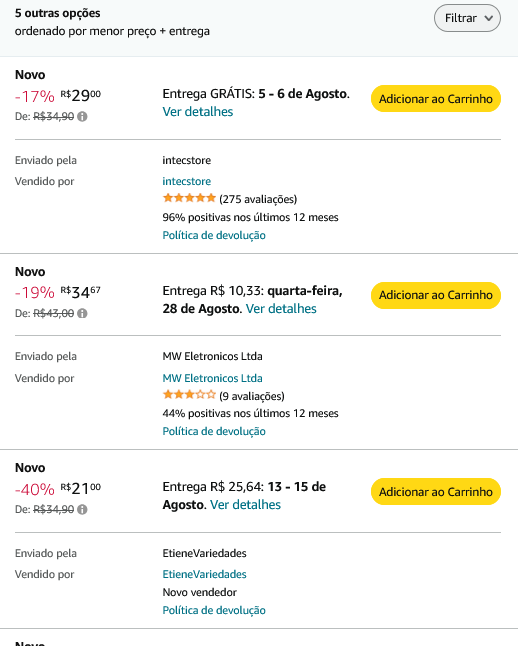This screenshot has width=518, height=646.
Task: View MW Eletronicos return policy link
Action: coord(214,431)
